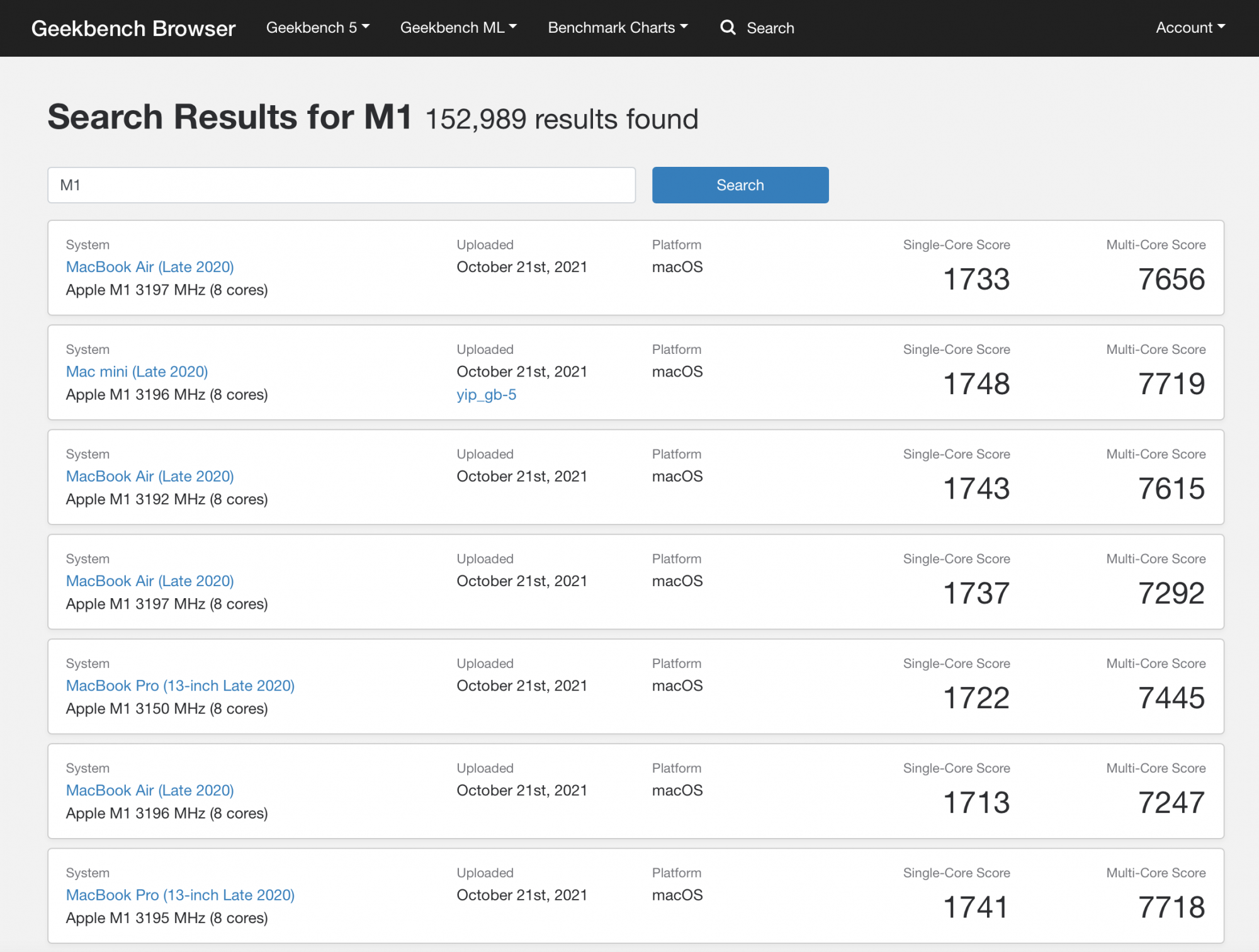Select the multi-core score 7656

point(1171,279)
